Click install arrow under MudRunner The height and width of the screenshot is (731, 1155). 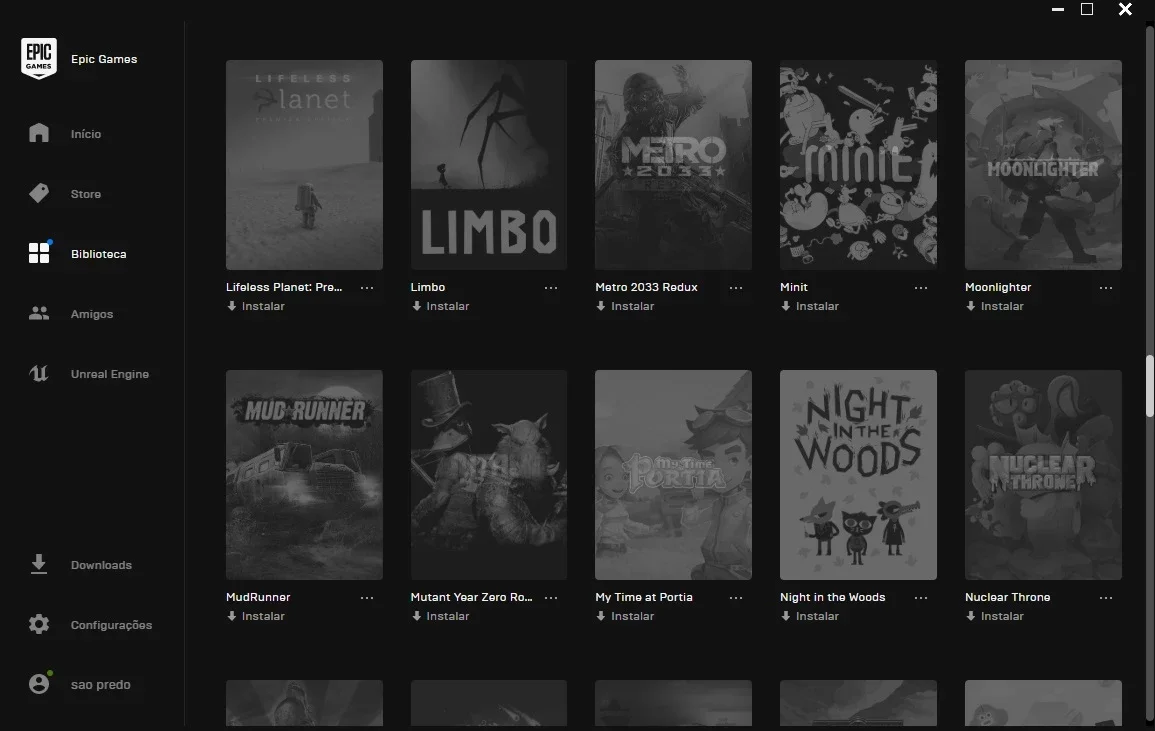pos(231,616)
